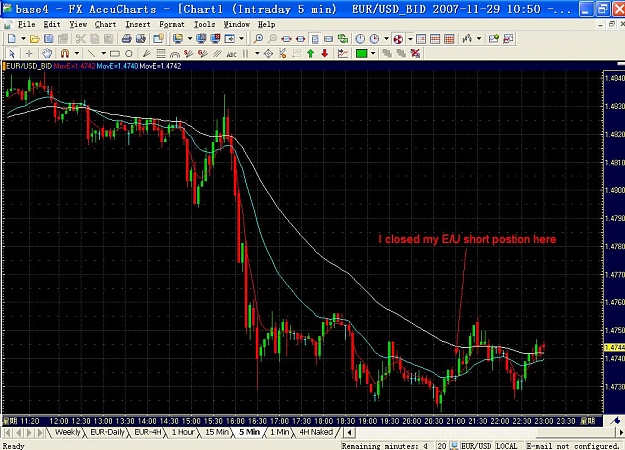Viewport: 625px width, 450px height.
Task: Toggle the magnet snap tool
Action: 65,53
